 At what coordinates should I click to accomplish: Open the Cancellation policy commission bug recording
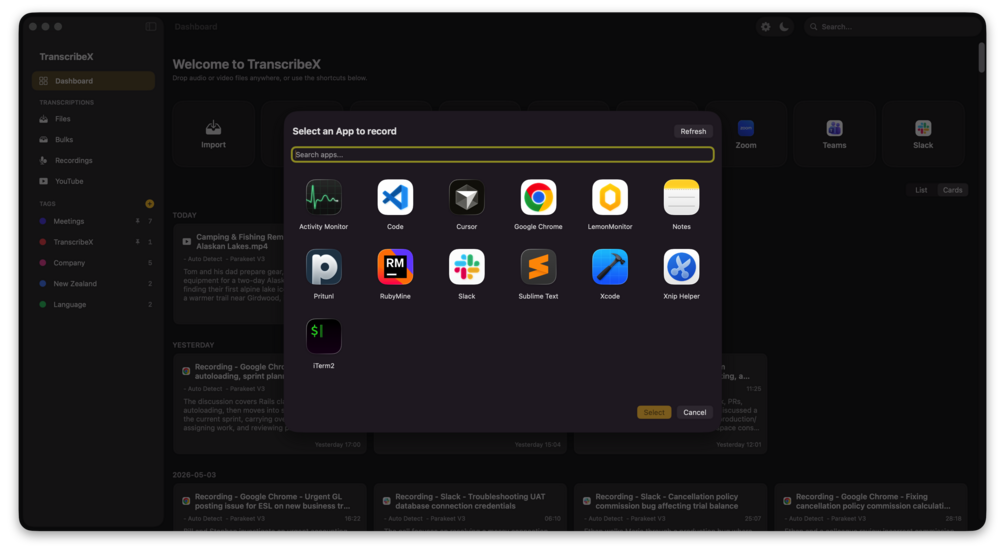pos(670,507)
